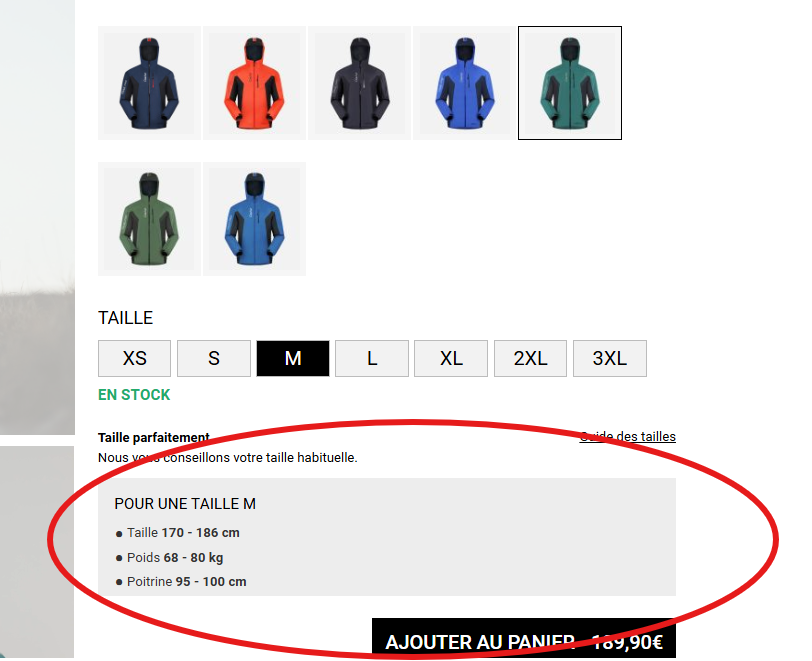Pick the black jacket color option
Screen dimensions: 812x661
359,83
